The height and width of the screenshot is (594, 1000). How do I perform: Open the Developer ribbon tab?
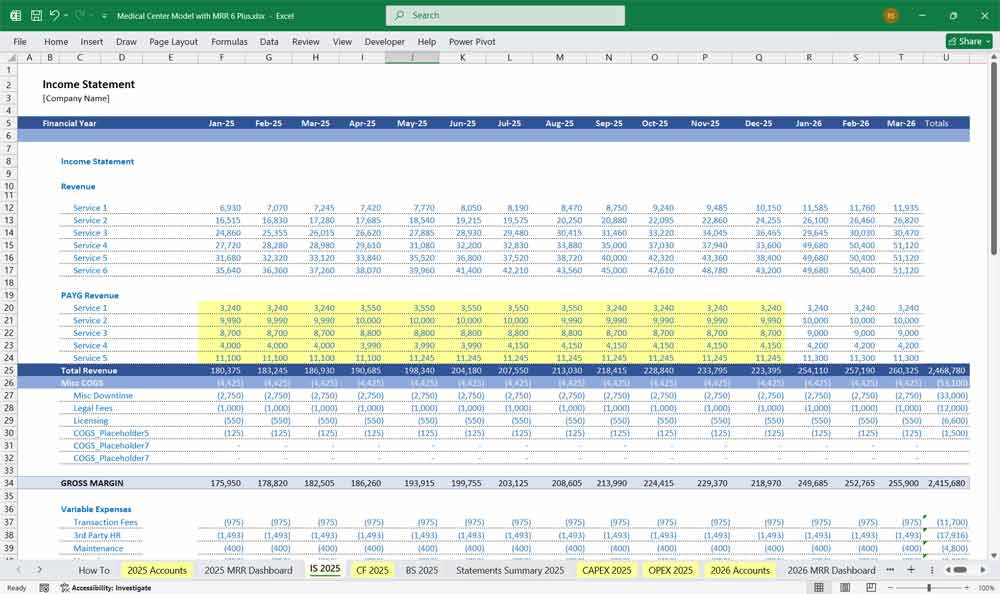click(x=387, y=41)
